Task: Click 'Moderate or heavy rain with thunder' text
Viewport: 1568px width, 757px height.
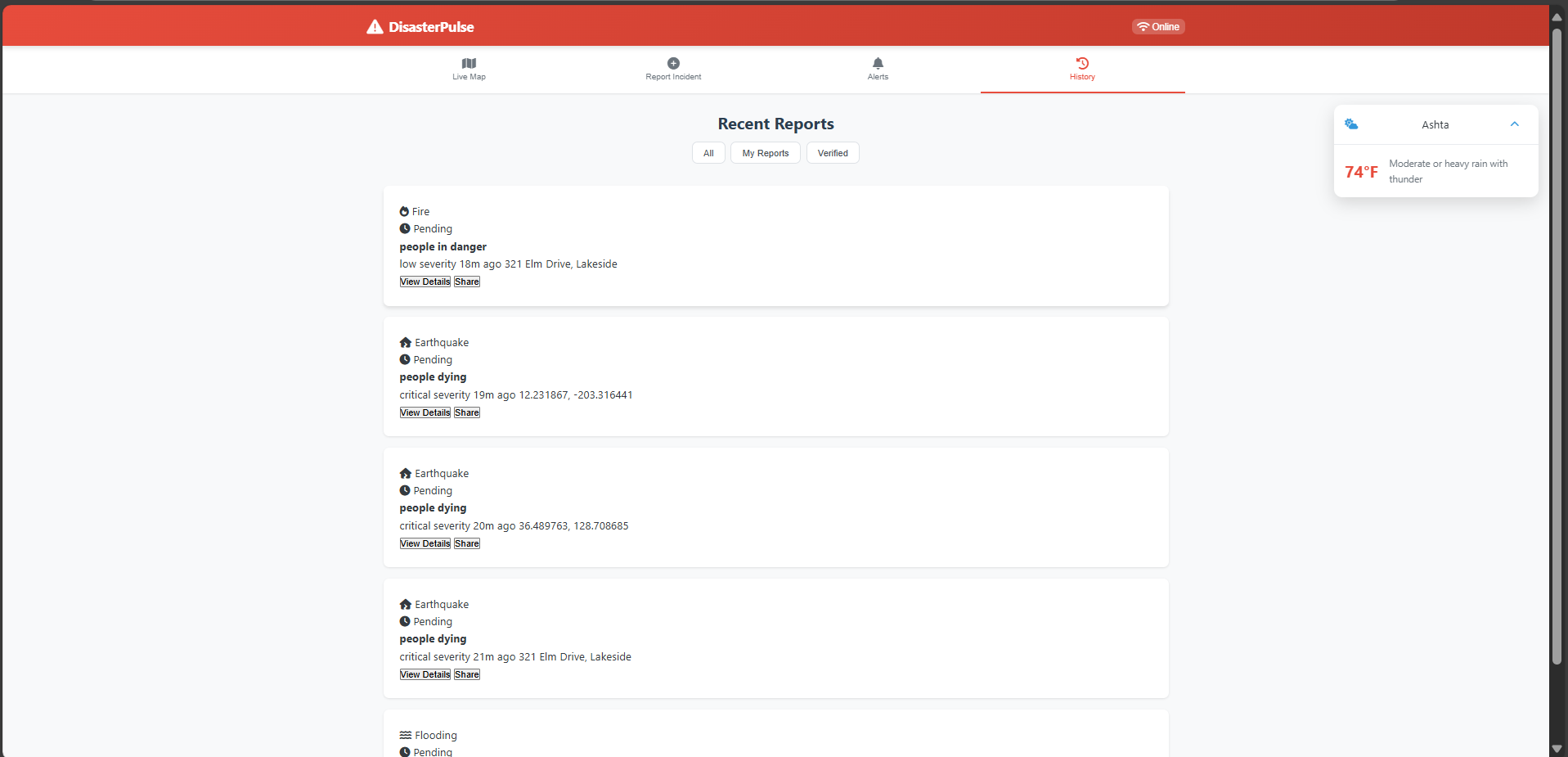Action: click(x=1449, y=171)
